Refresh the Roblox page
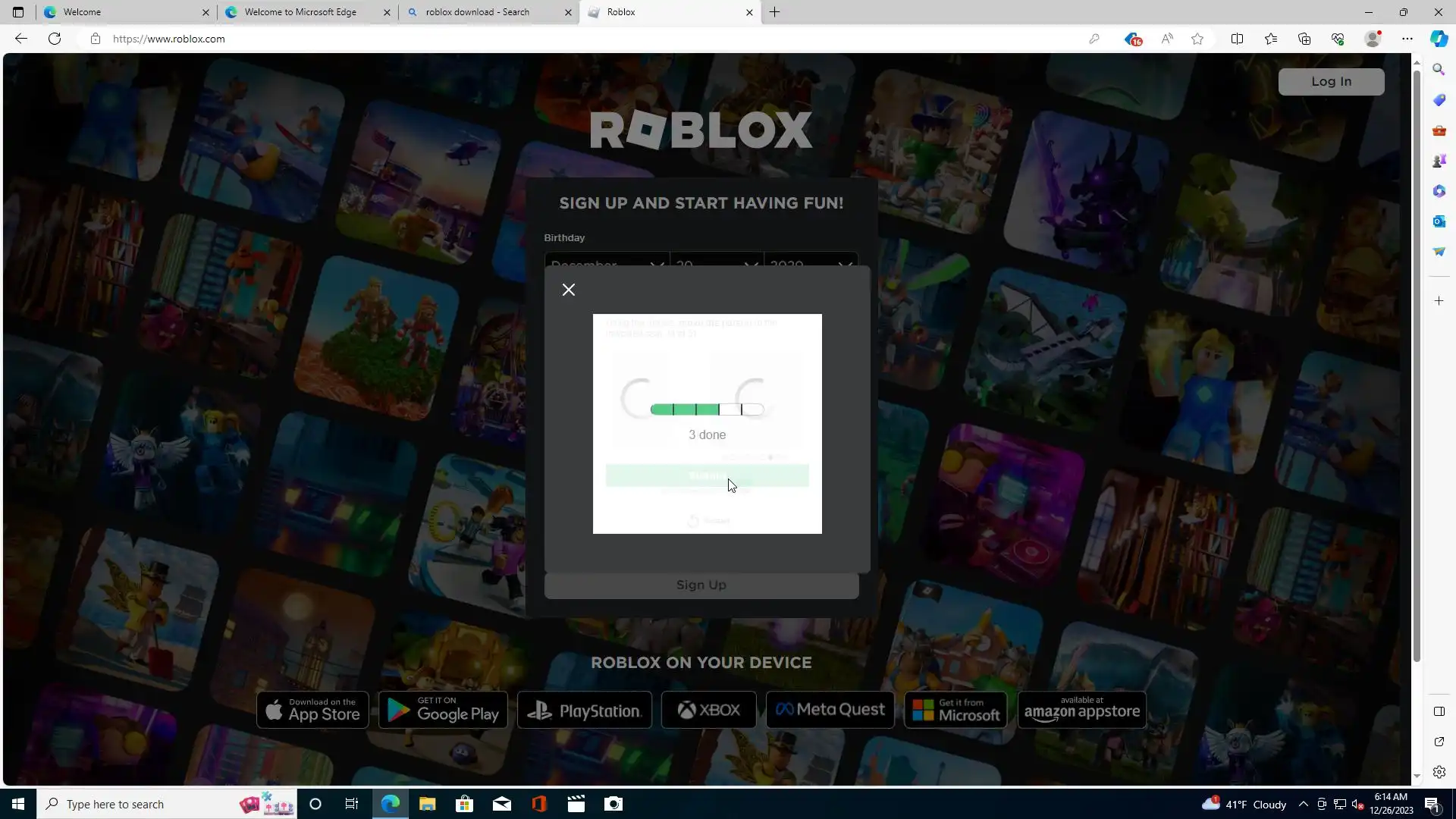Screen dimensions: 1456x819 coord(55,39)
